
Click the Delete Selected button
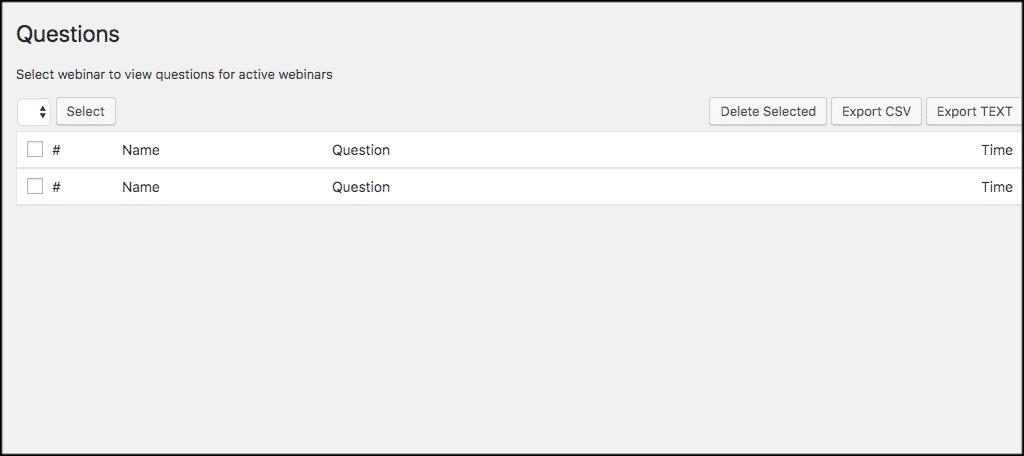click(768, 112)
